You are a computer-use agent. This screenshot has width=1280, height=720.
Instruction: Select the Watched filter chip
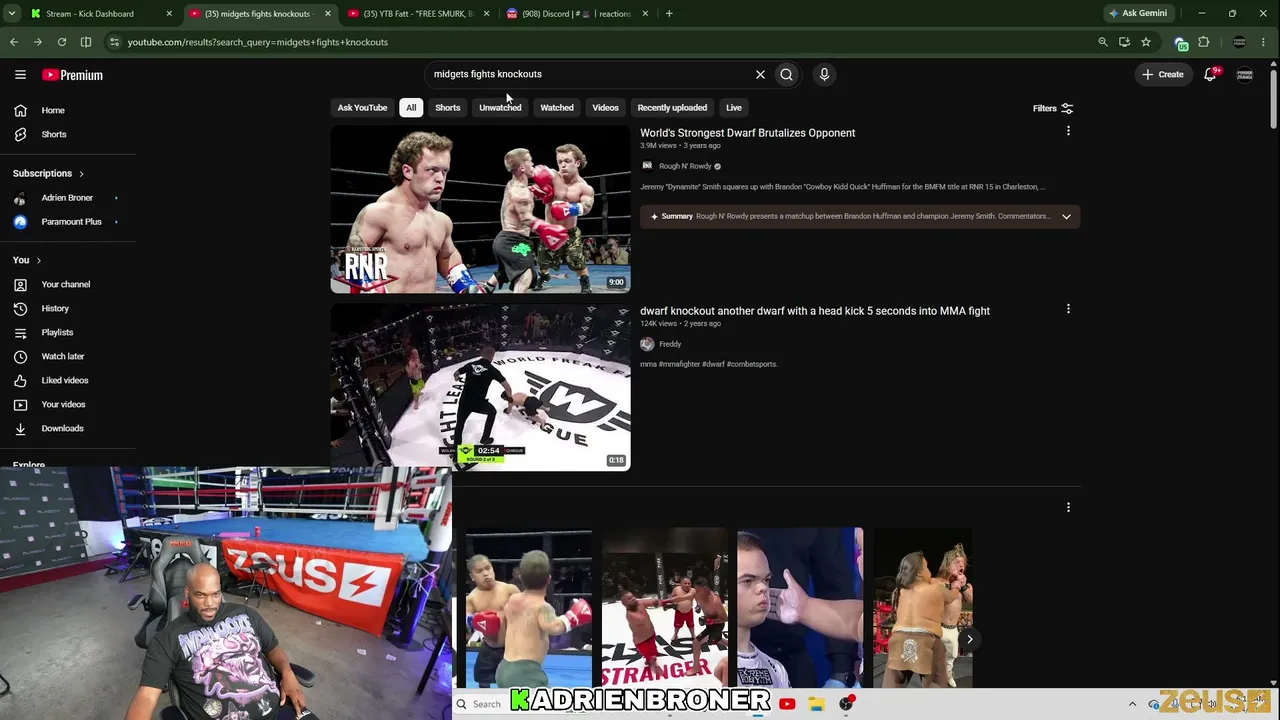pos(557,107)
